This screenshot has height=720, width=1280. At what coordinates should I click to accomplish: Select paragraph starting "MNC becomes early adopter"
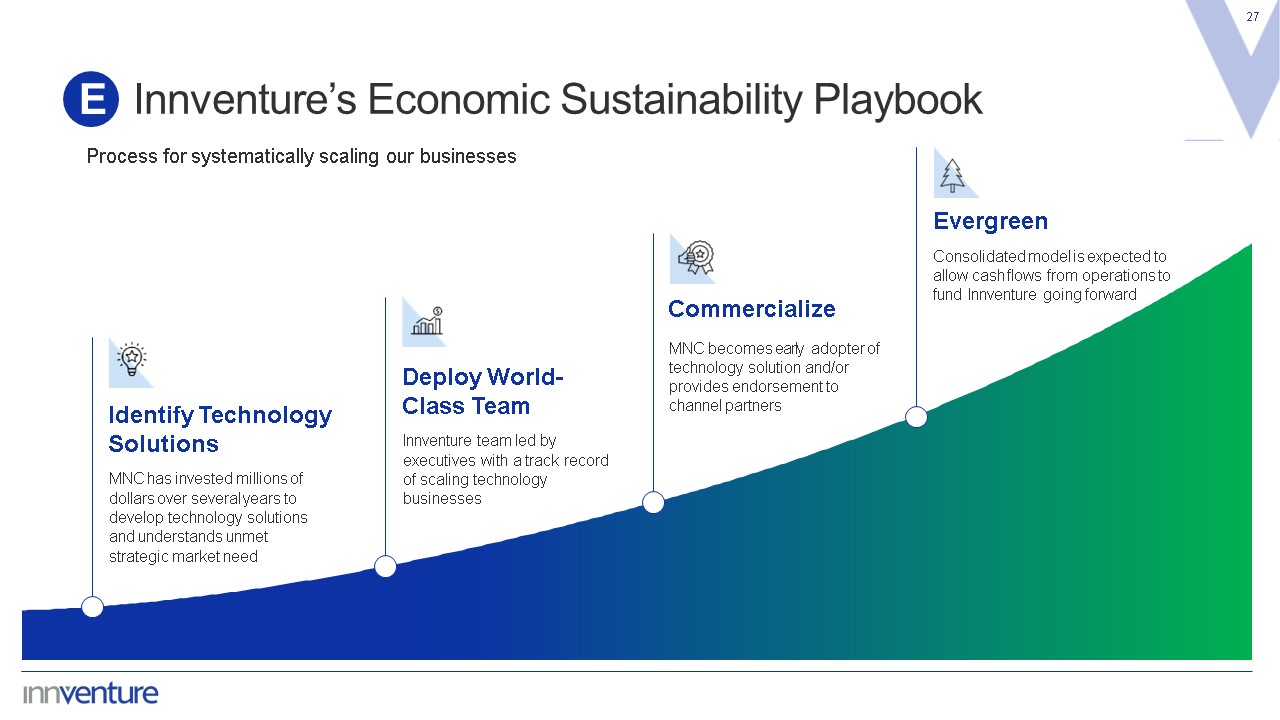774,377
